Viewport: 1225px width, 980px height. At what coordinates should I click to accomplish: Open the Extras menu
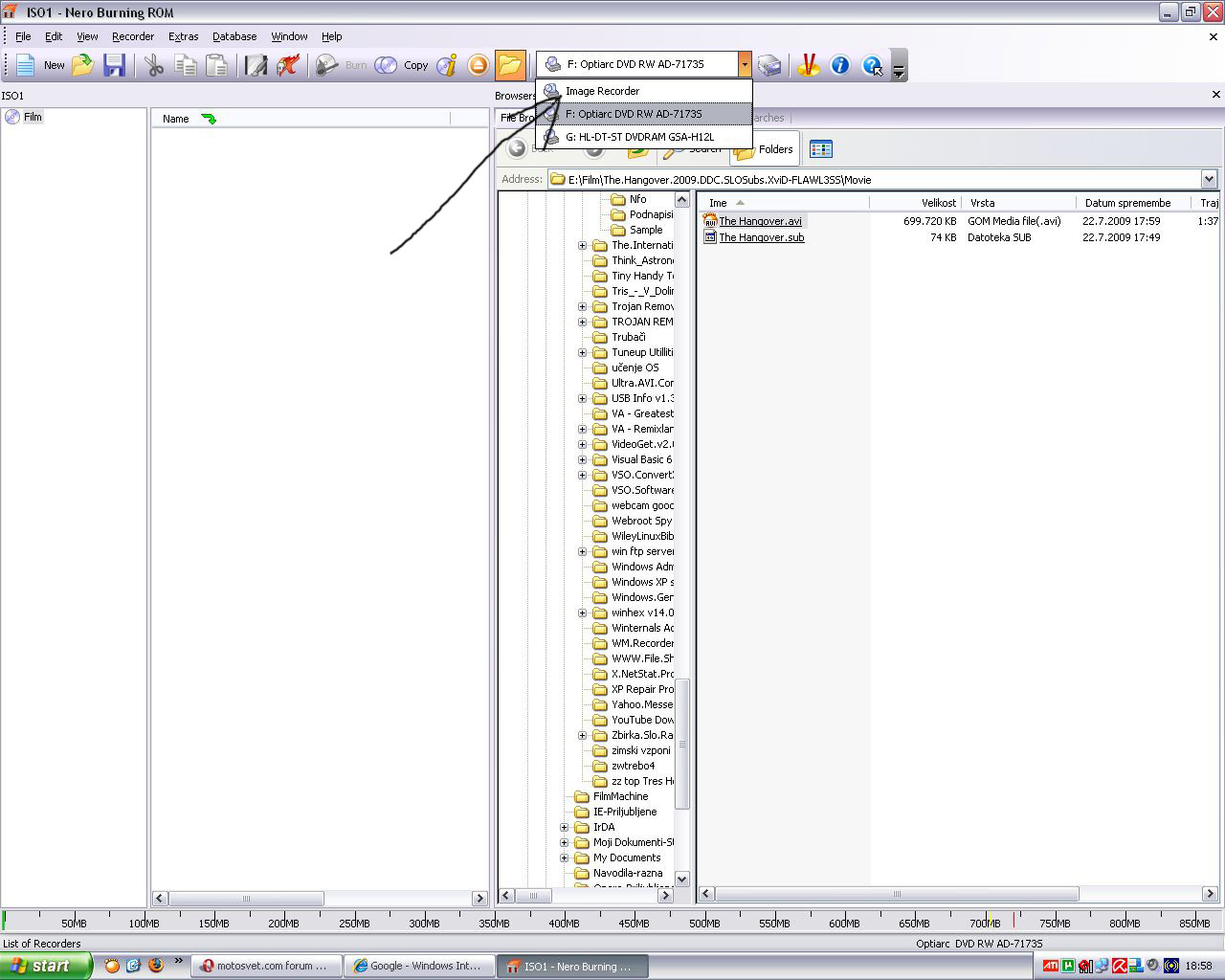tap(183, 36)
